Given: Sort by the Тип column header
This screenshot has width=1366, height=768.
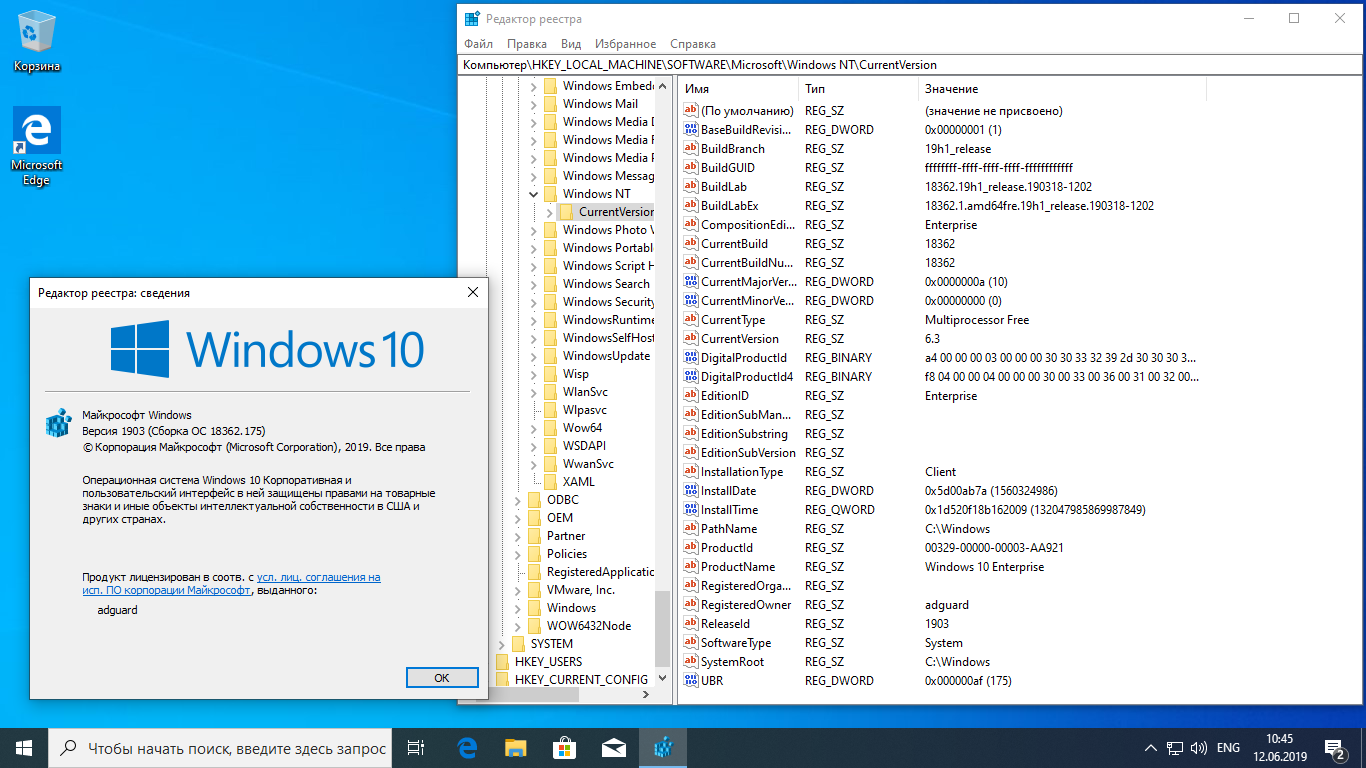Looking at the screenshot, I should pos(858,89).
